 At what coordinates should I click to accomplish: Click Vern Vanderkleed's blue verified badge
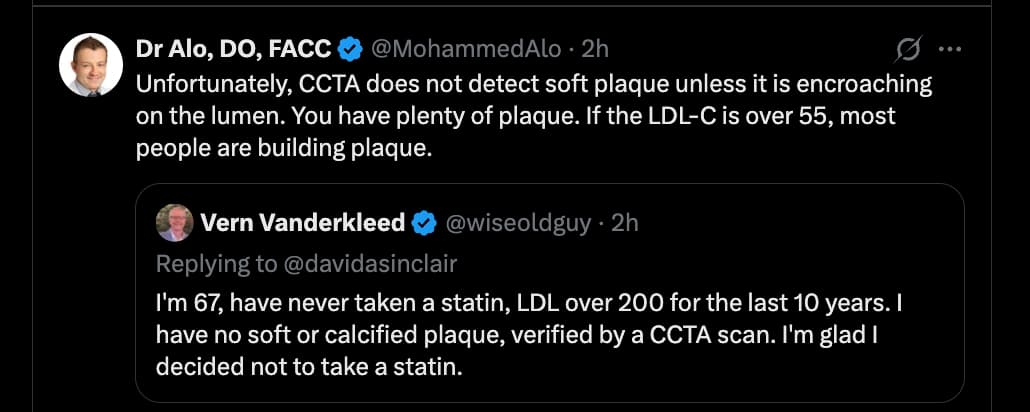pos(424,222)
